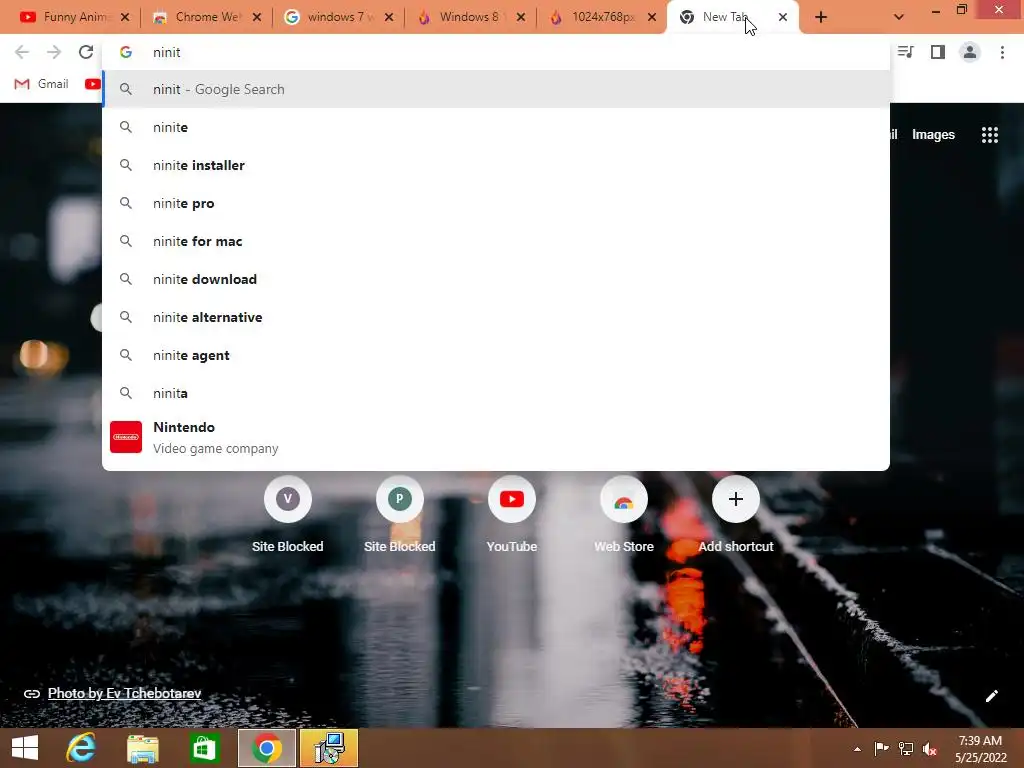
Task: Select the 'ninita' suggestion
Action: point(496,392)
